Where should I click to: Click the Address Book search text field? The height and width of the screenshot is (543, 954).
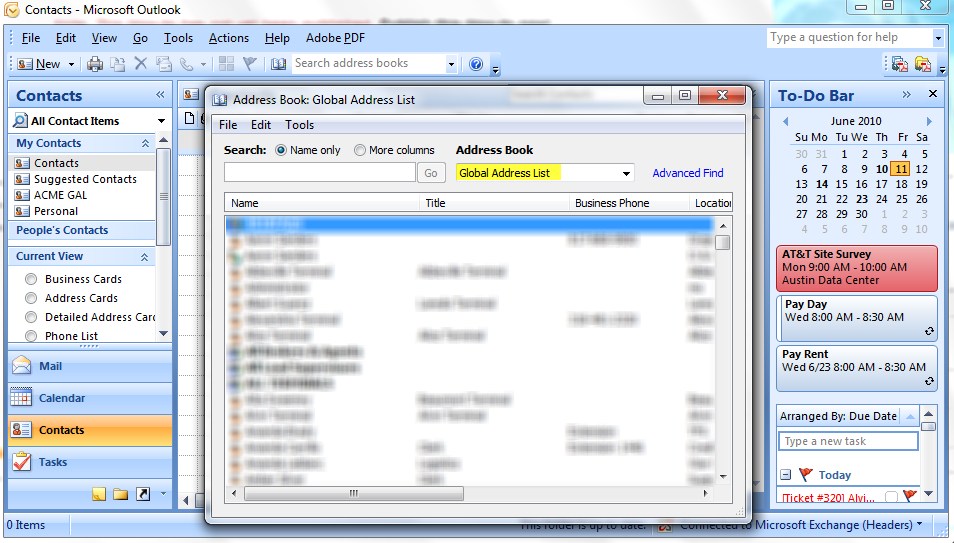[319, 172]
